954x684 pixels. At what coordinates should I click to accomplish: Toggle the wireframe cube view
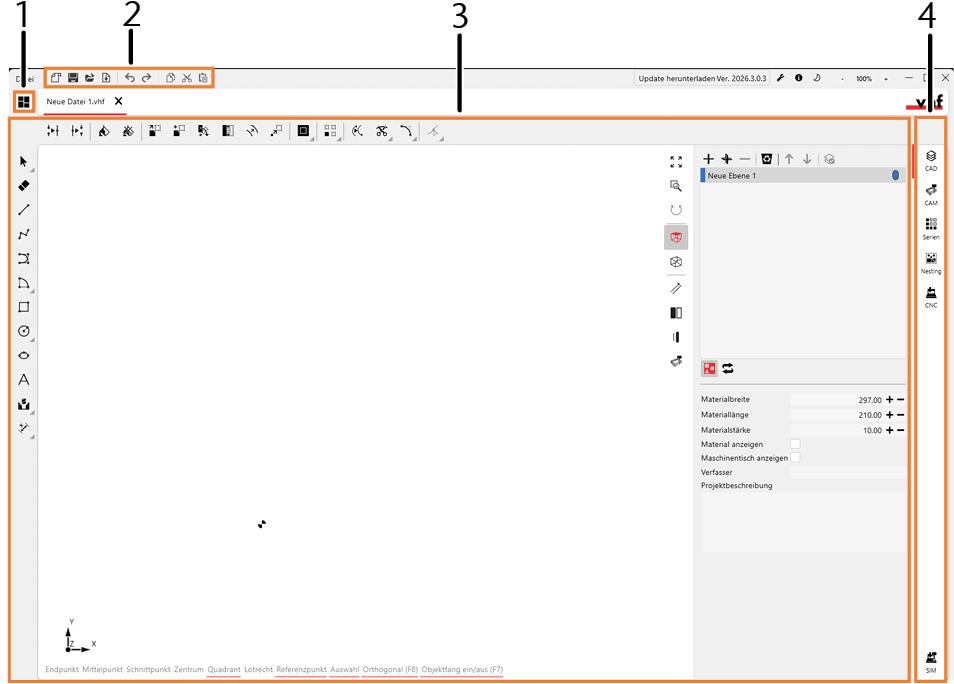[x=676, y=262]
